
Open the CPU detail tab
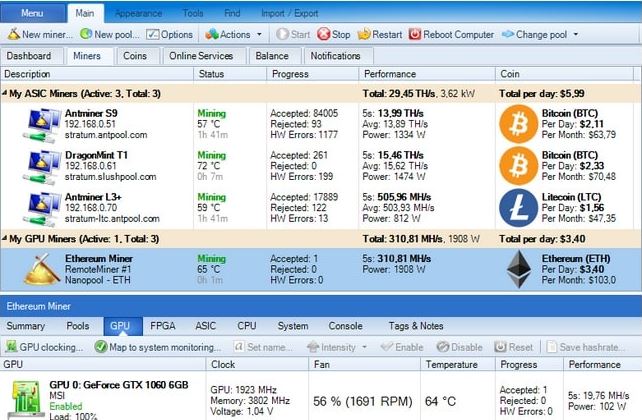pos(247,326)
